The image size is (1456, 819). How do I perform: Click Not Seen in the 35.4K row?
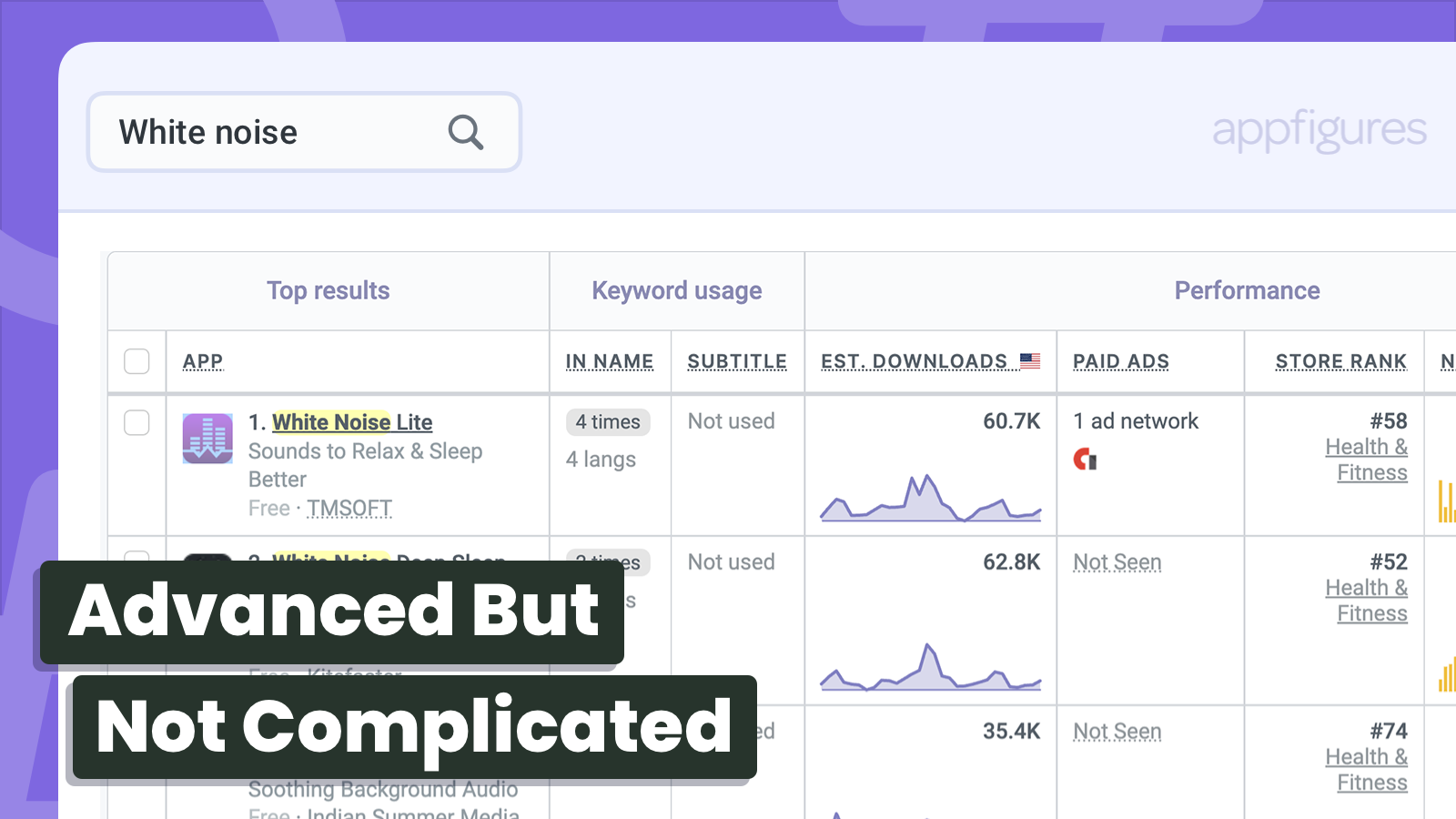click(x=1117, y=732)
